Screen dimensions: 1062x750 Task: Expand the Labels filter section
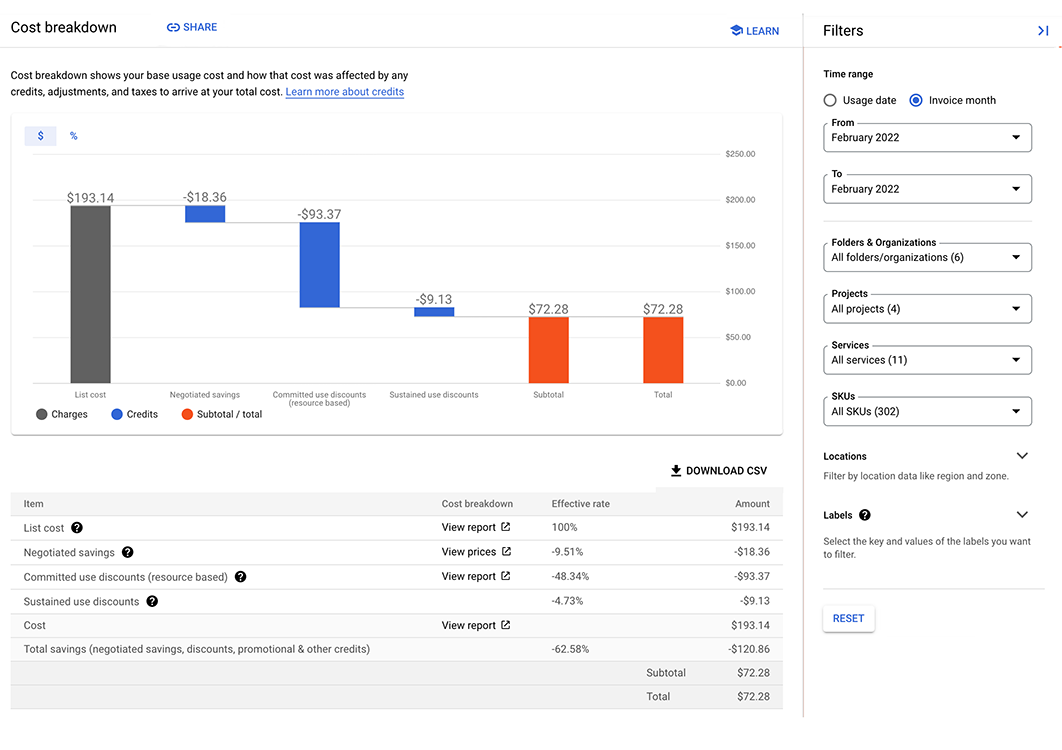(x=1022, y=515)
